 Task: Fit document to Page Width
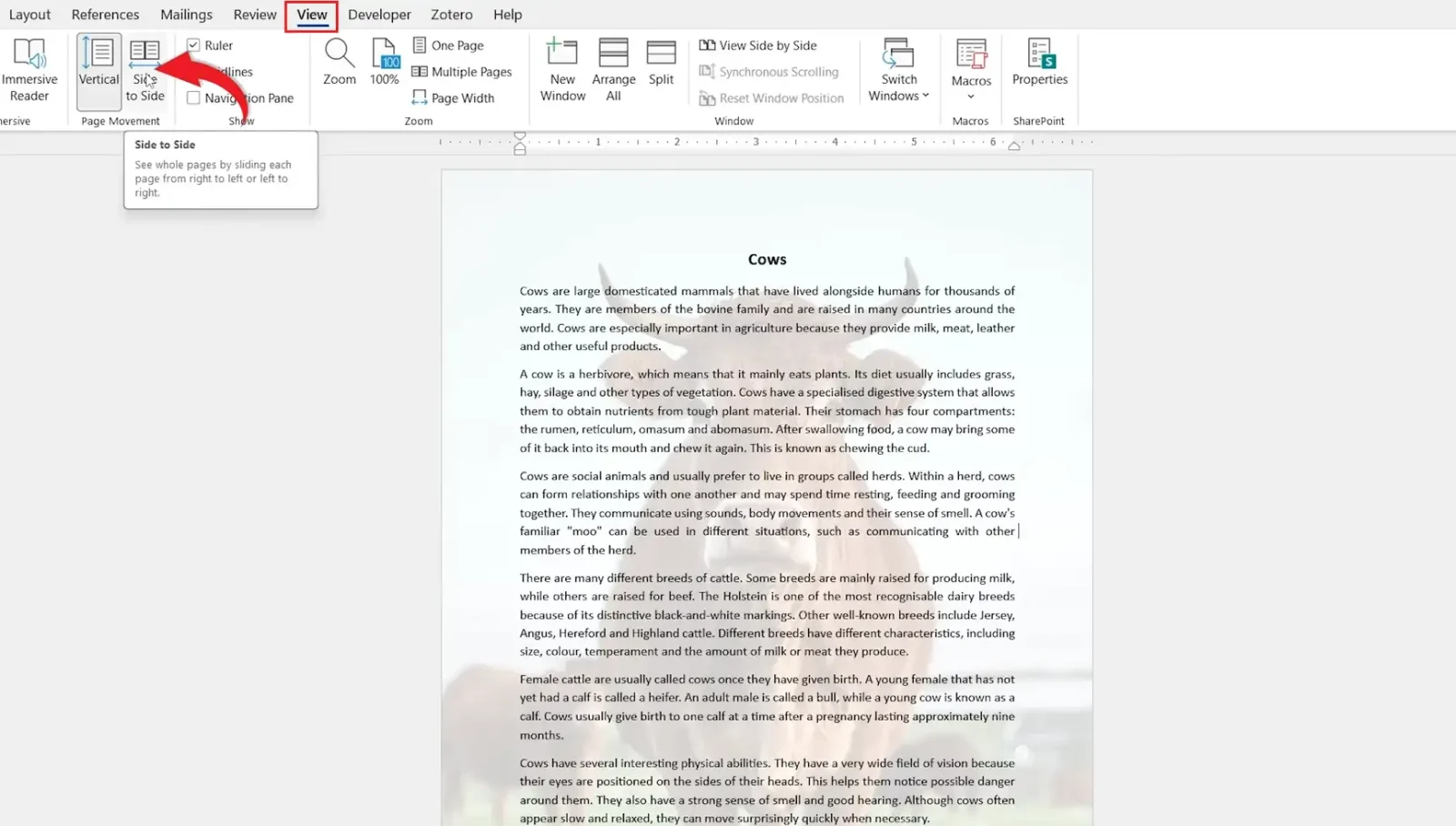pos(453,97)
